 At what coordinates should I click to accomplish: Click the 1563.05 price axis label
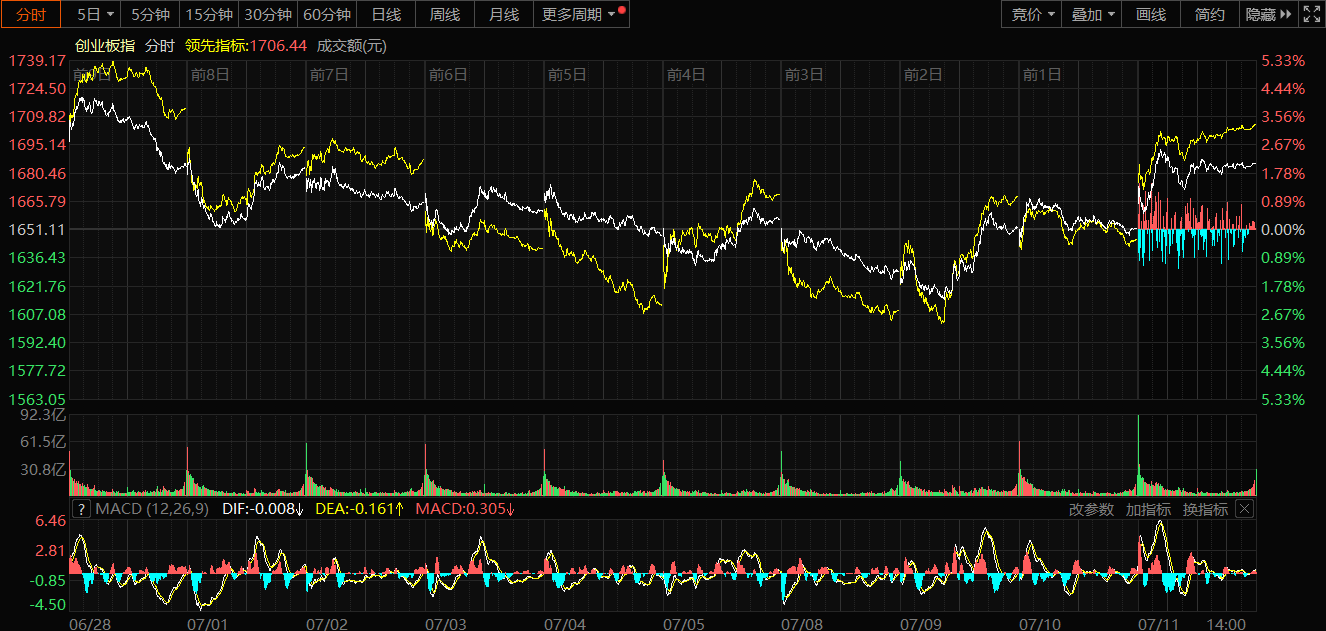tap(36, 399)
